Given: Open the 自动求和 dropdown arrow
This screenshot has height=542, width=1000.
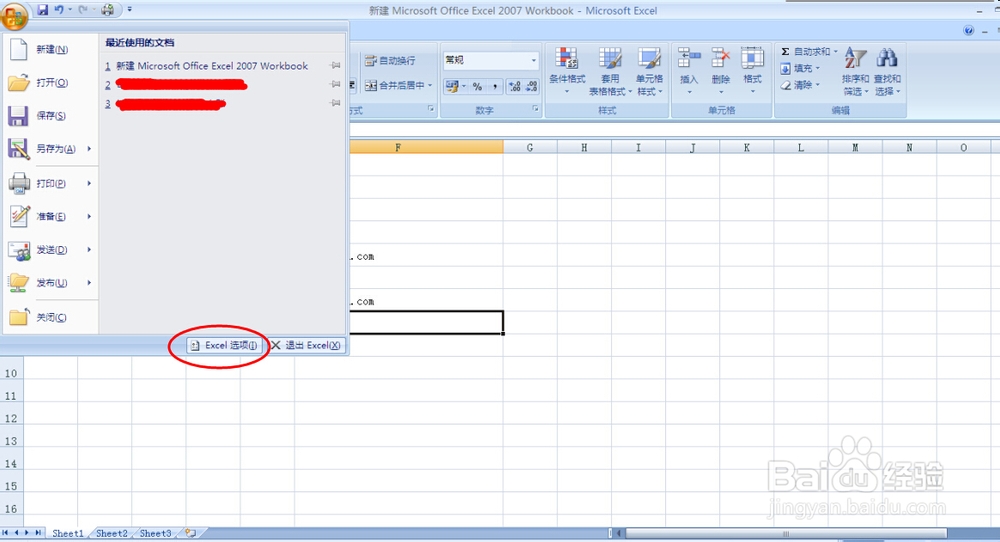Looking at the screenshot, I should (835, 51).
